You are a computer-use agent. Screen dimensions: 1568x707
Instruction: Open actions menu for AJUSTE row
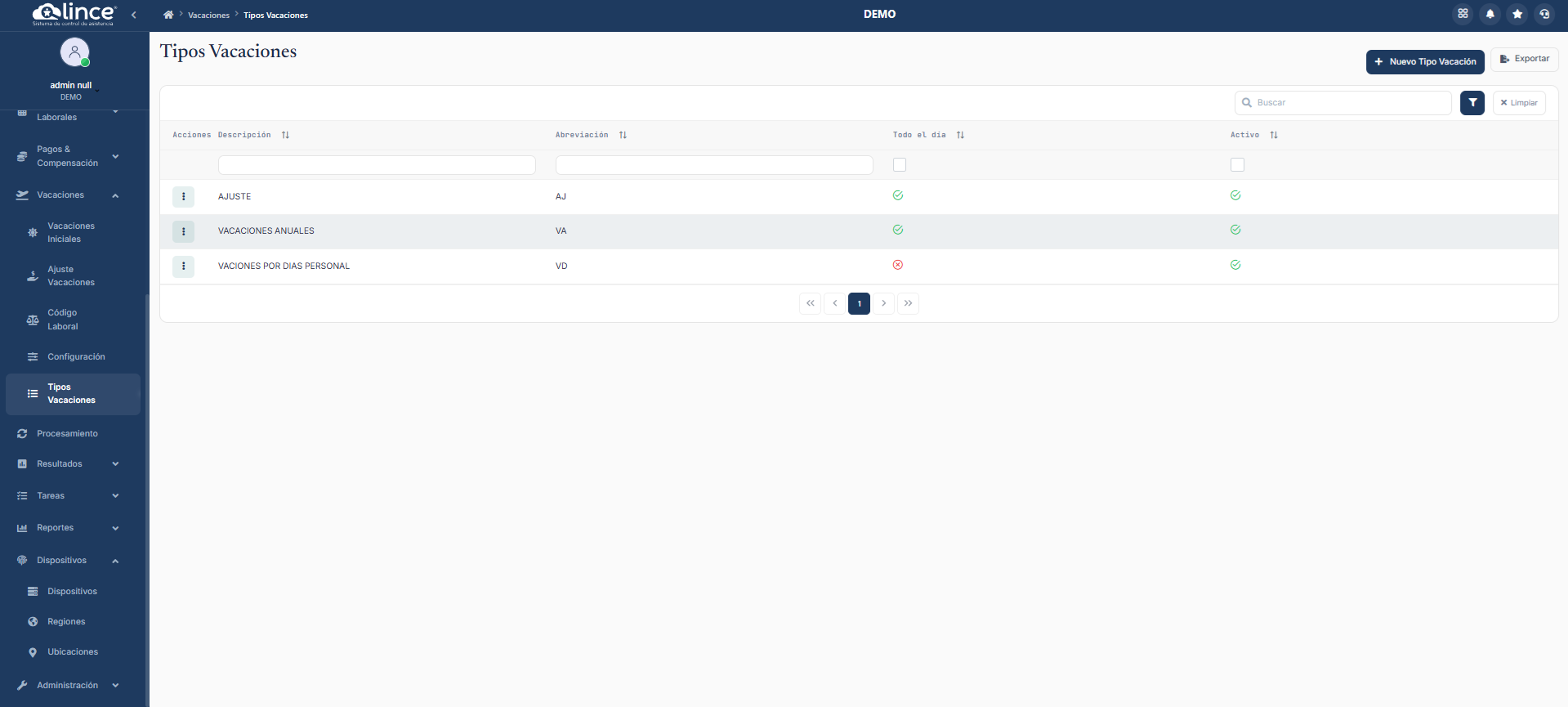[x=183, y=197]
